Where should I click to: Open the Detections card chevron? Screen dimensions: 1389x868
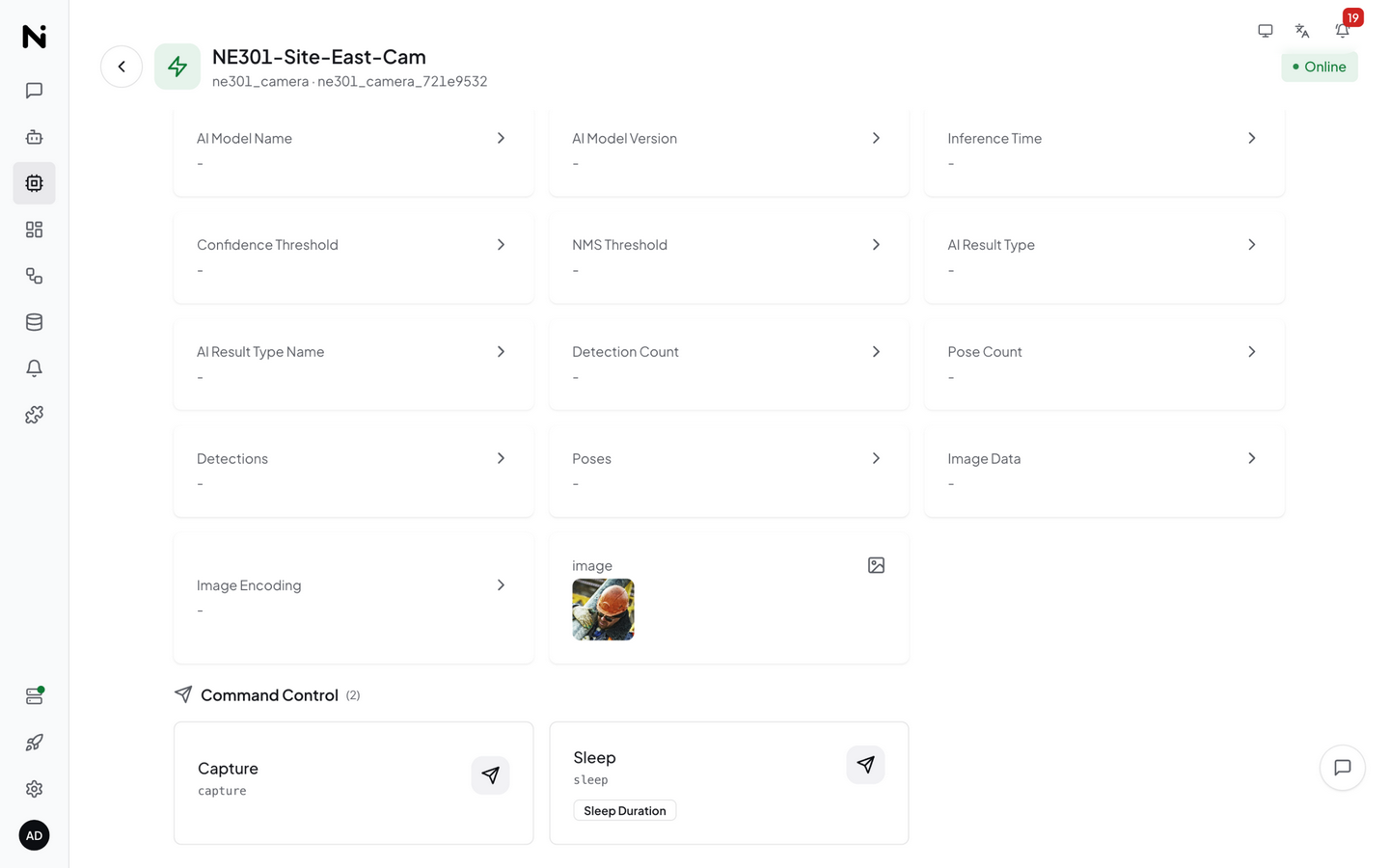[501, 458]
